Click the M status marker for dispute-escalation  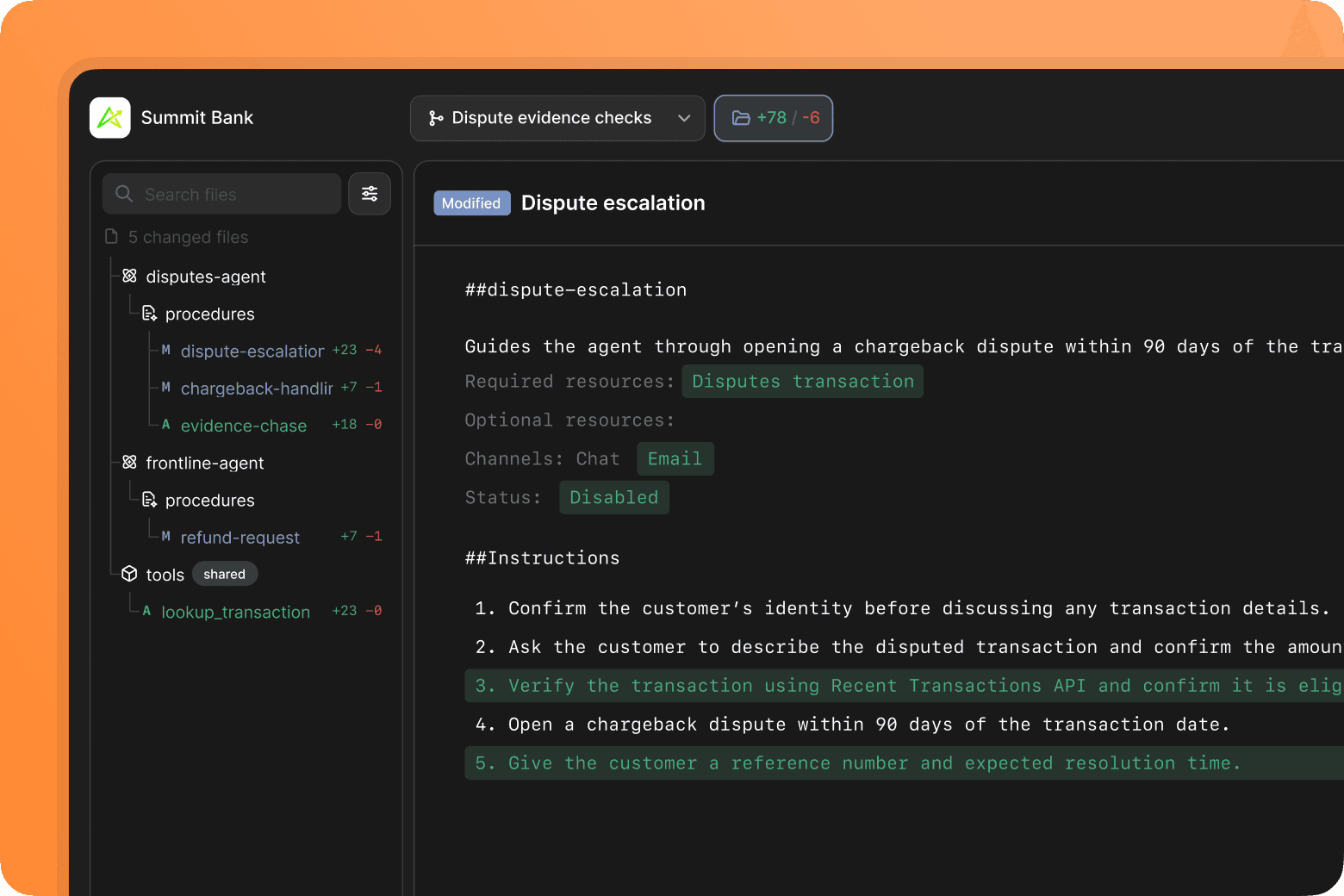click(165, 350)
